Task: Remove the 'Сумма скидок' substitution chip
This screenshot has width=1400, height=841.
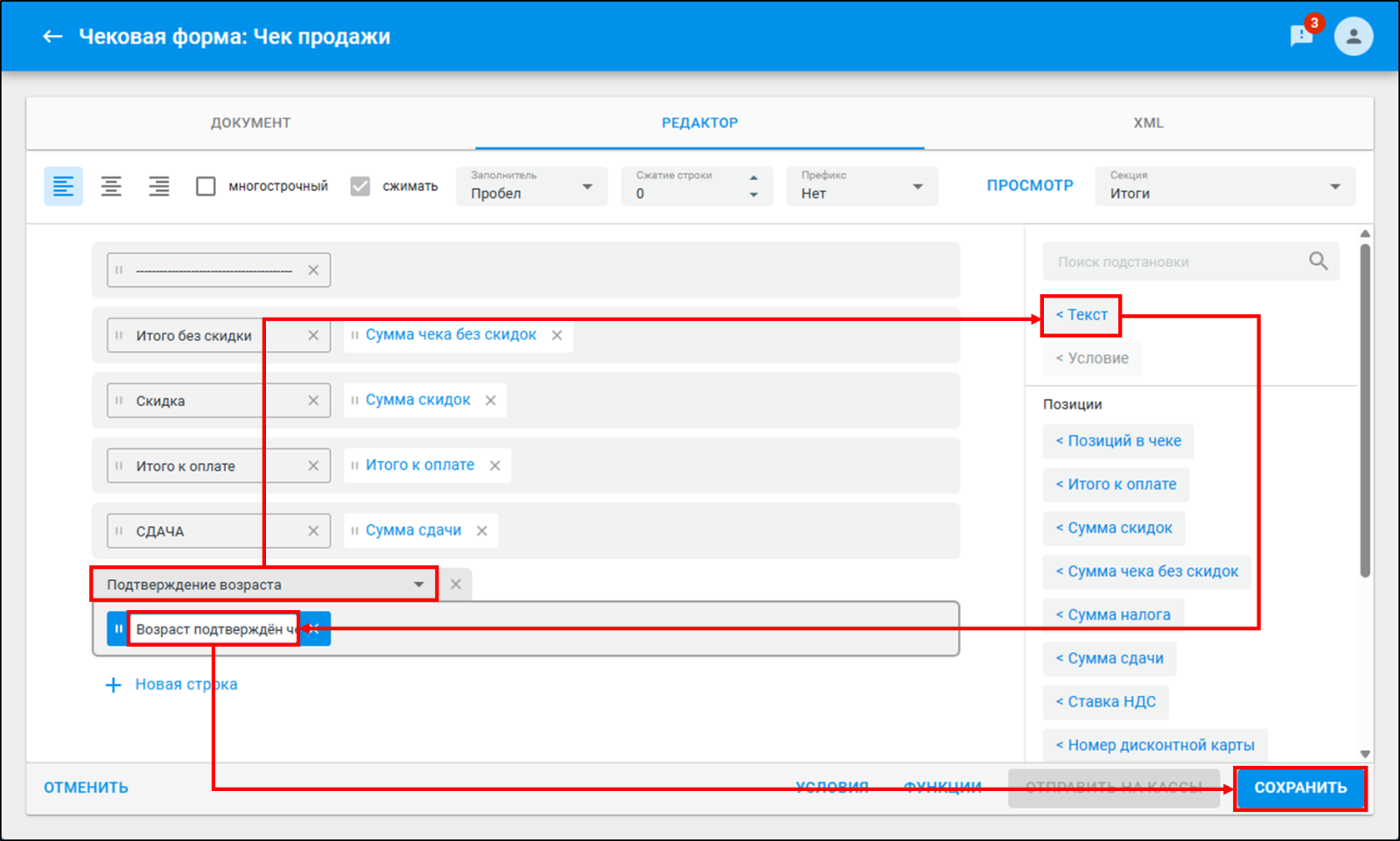Action: pyautogui.click(x=491, y=400)
